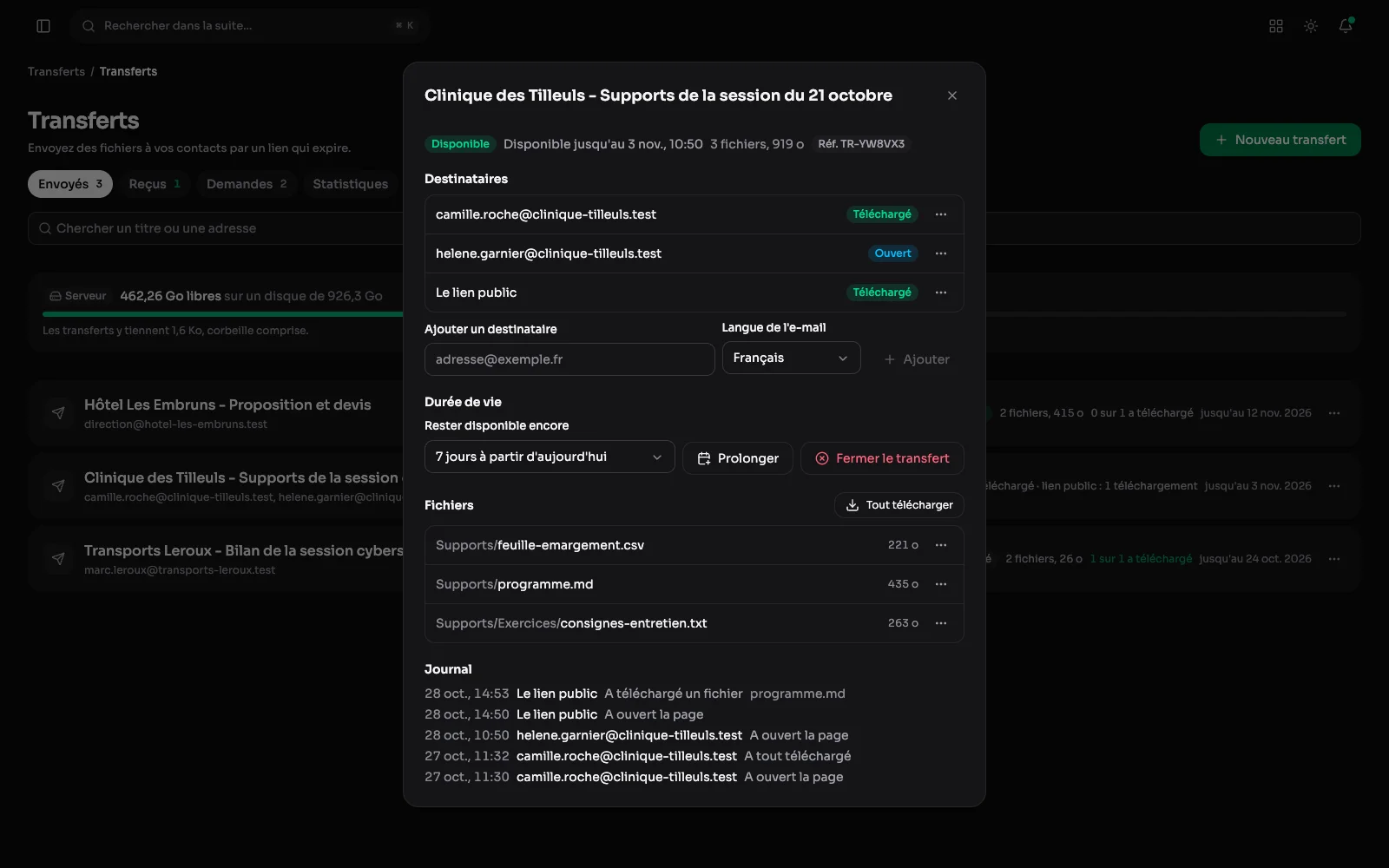Expand the Langue de l'e-mail dropdown
This screenshot has width=1389, height=868.
pyautogui.click(x=791, y=358)
